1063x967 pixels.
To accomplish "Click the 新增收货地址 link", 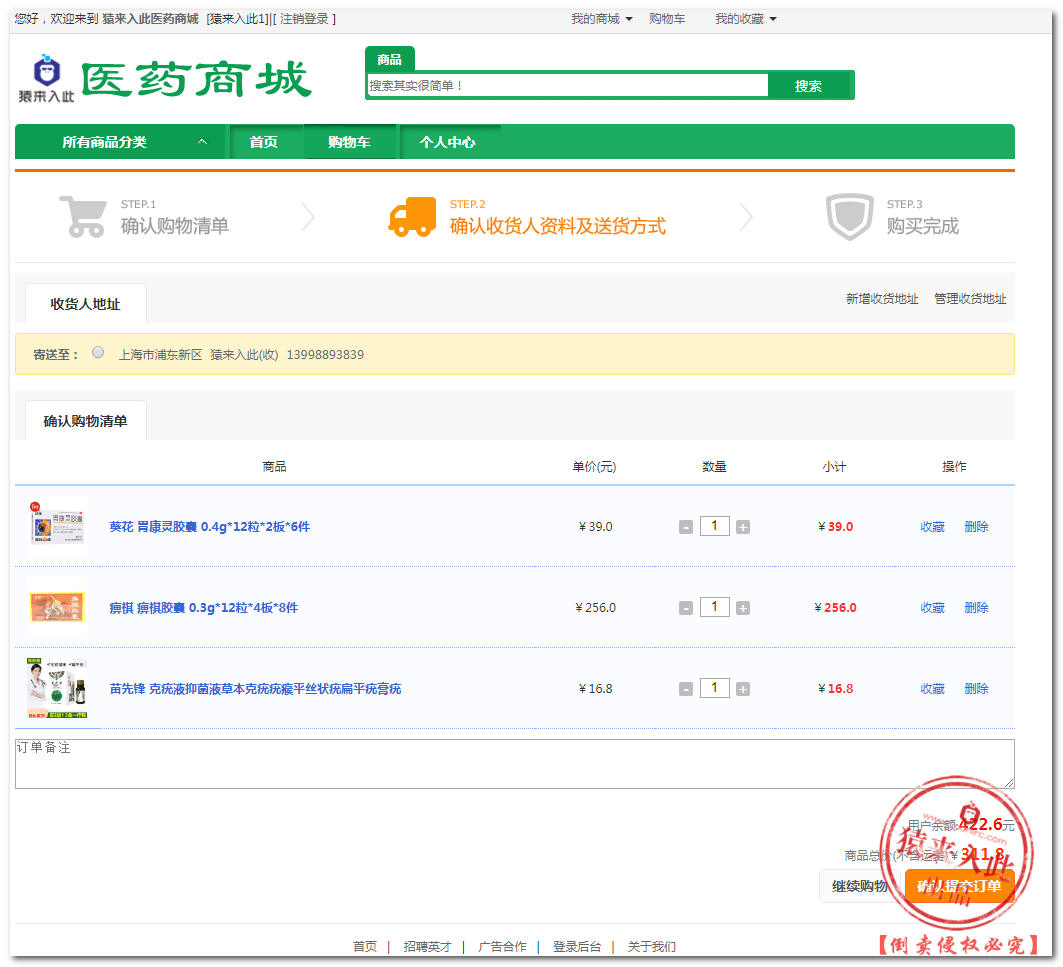I will (881, 299).
